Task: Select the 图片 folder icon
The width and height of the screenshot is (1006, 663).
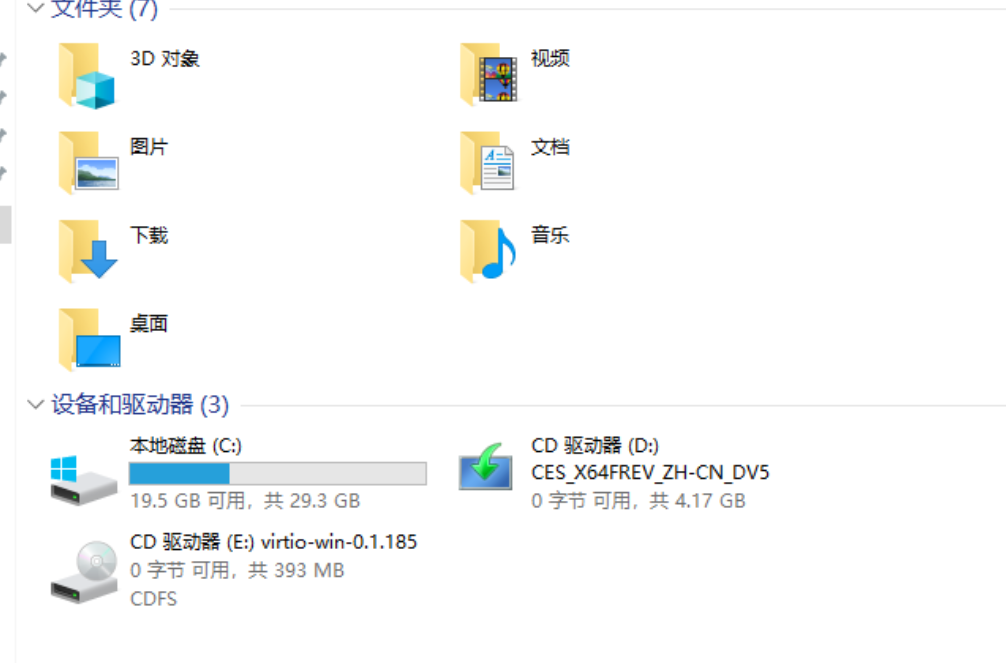Action: click(x=88, y=163)
